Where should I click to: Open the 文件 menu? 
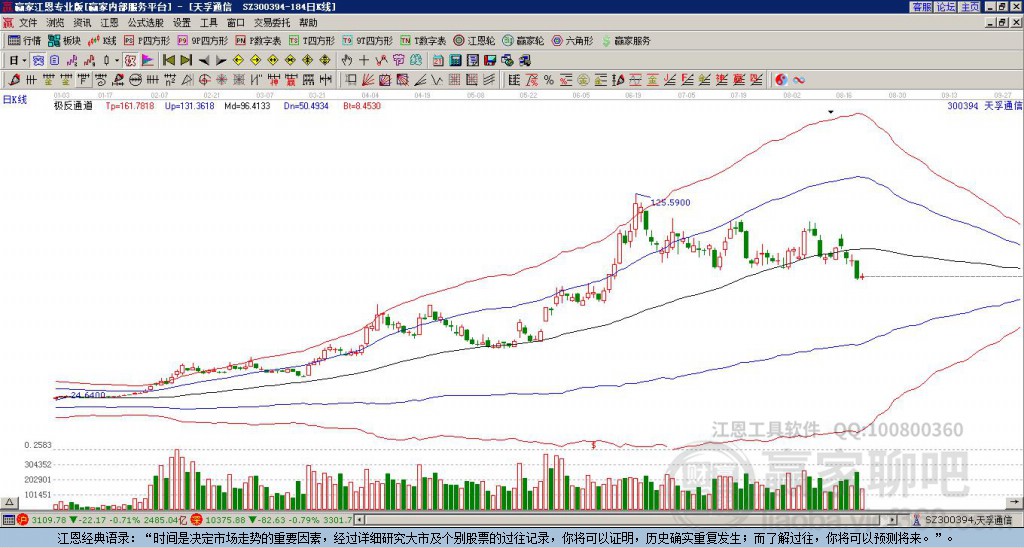click(x=28, y=23)
